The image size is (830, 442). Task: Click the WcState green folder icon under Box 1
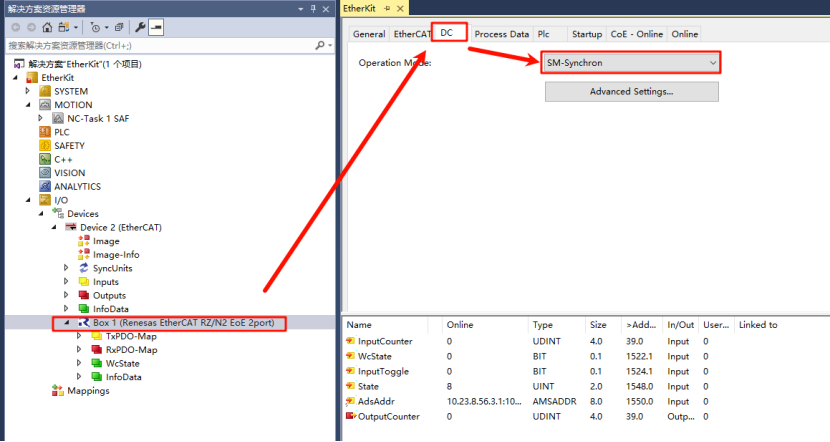coord(96,363)
